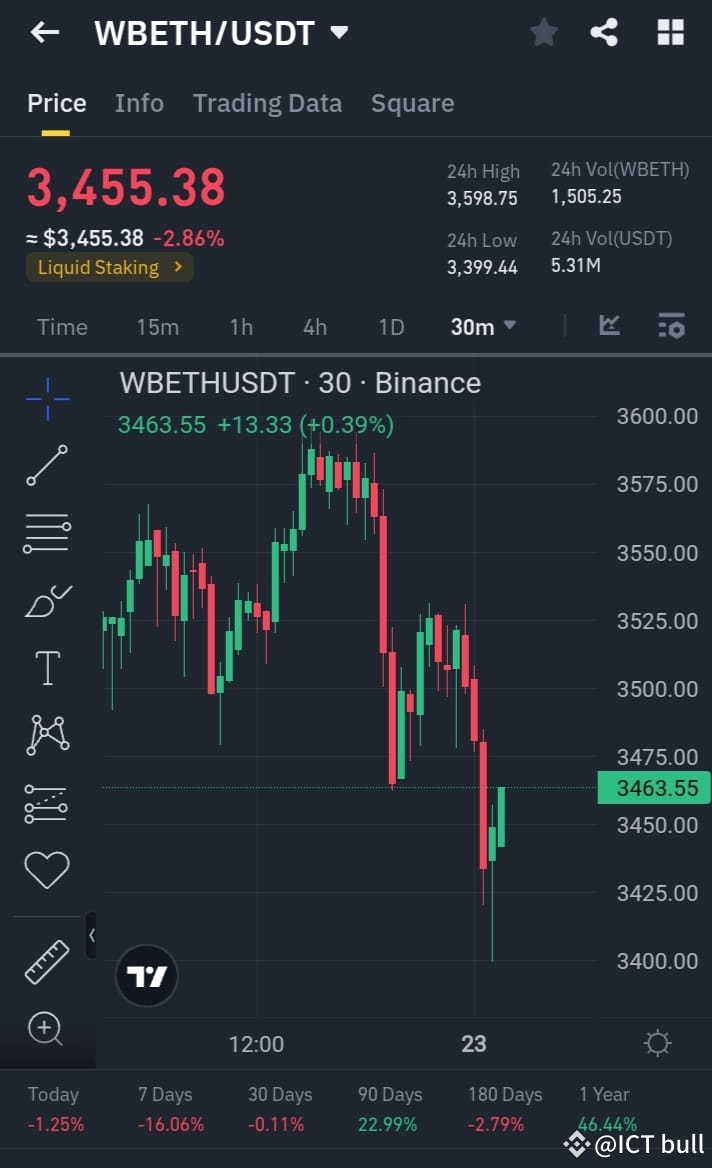Open the Info tab
The height and width of the screenshot is (1168, 712).
click(139, 103)
